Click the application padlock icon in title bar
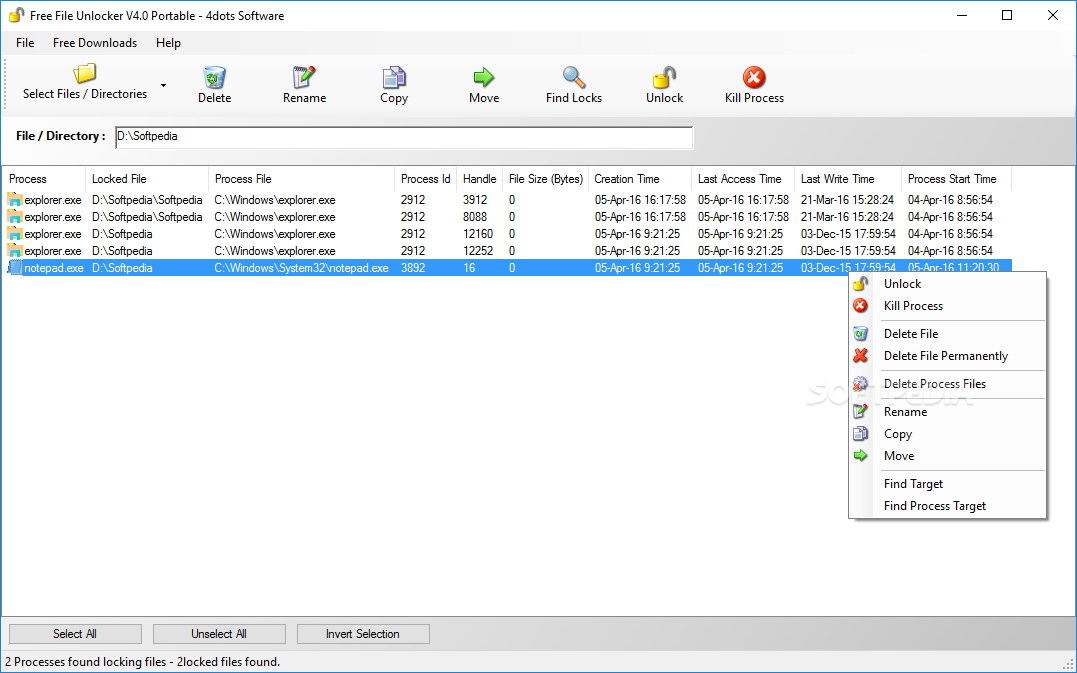 tap(16, 15)
